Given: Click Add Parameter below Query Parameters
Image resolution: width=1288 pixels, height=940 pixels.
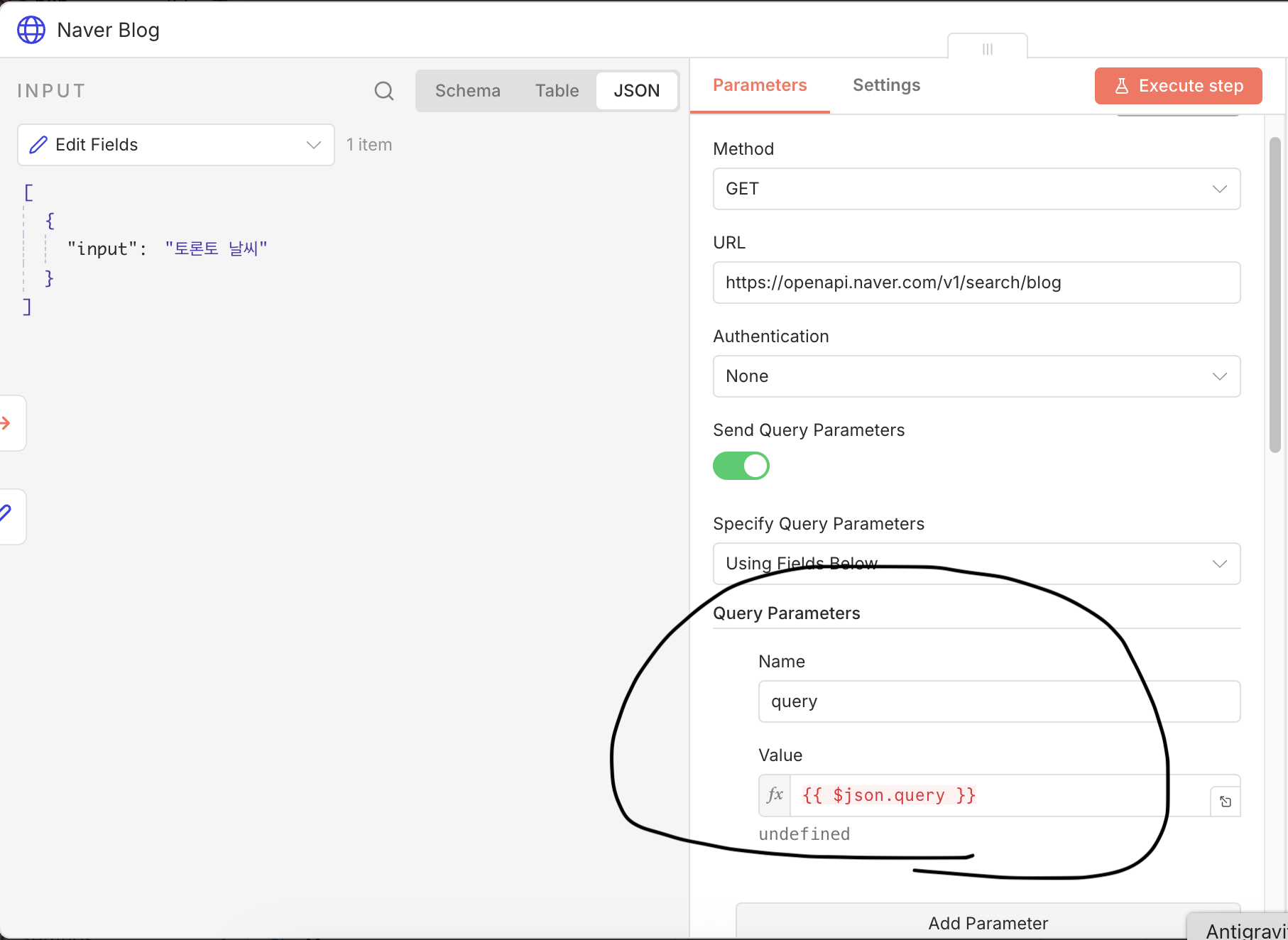Looking at the screenshot, I should [x=988, y=922].
